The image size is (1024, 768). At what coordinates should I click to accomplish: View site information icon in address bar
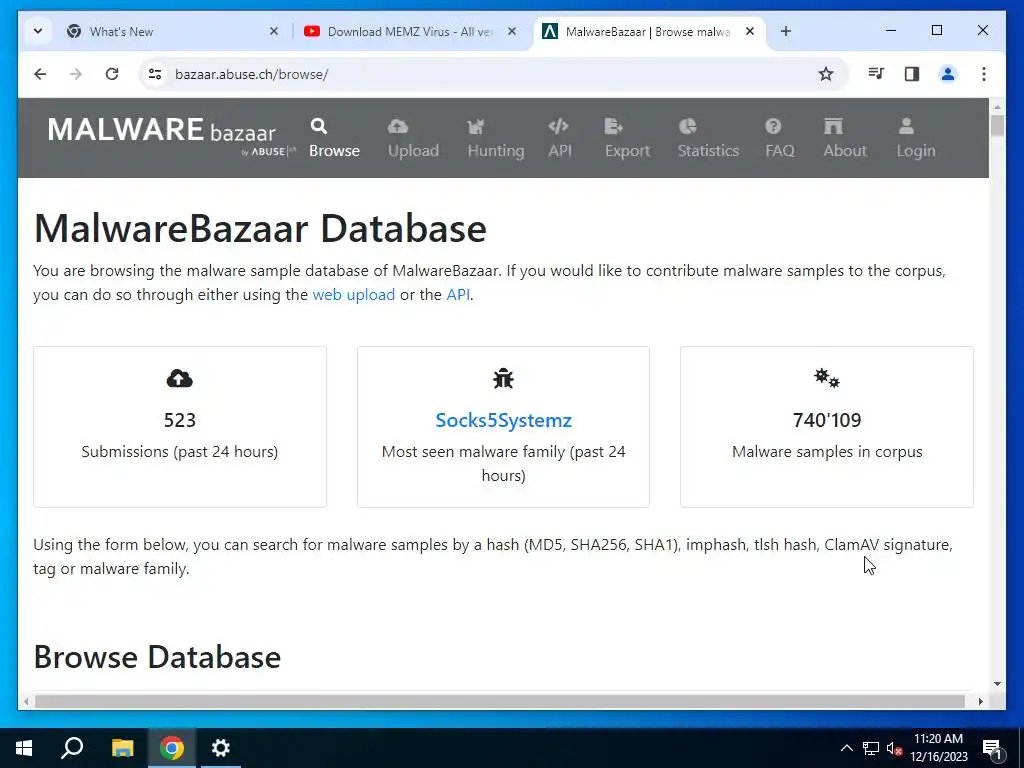(x=155, y=74)
